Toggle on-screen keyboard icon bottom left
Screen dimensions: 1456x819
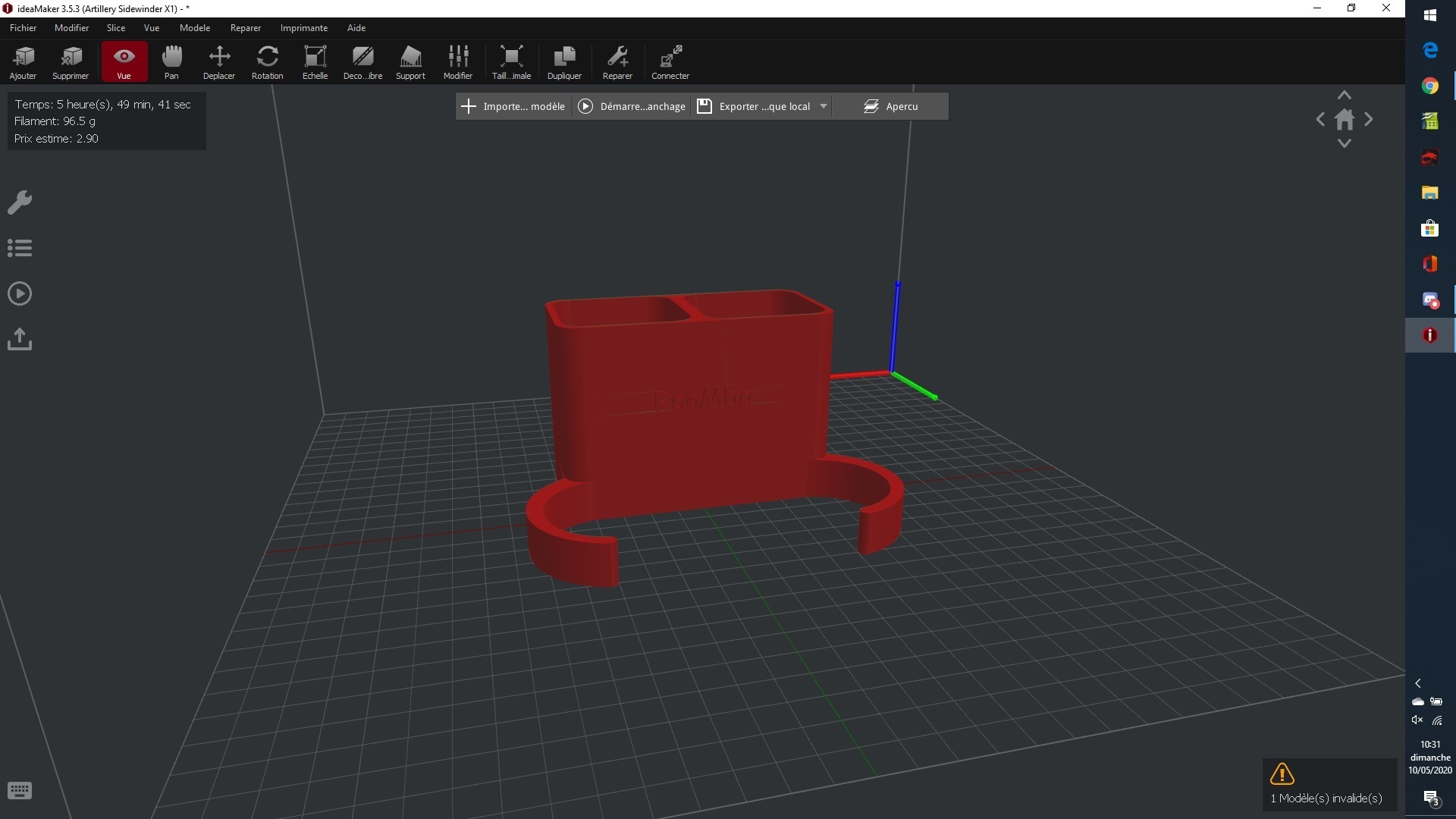tap(20, 791)
